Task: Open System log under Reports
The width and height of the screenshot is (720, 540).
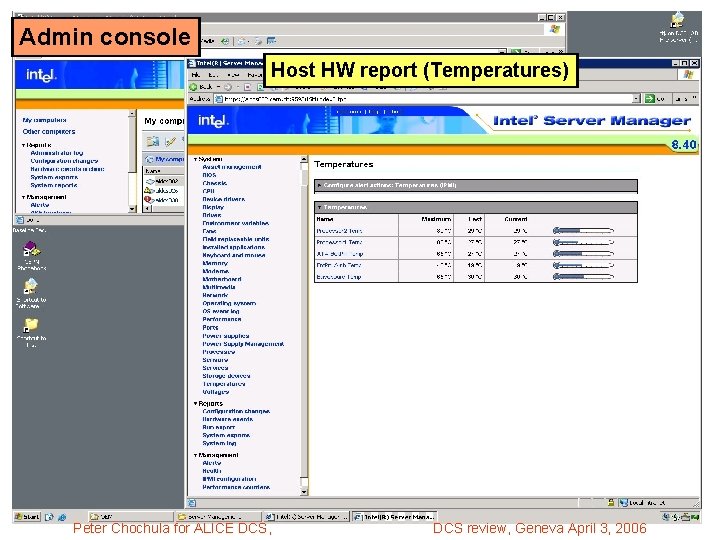Action: [x=219, y=444]
